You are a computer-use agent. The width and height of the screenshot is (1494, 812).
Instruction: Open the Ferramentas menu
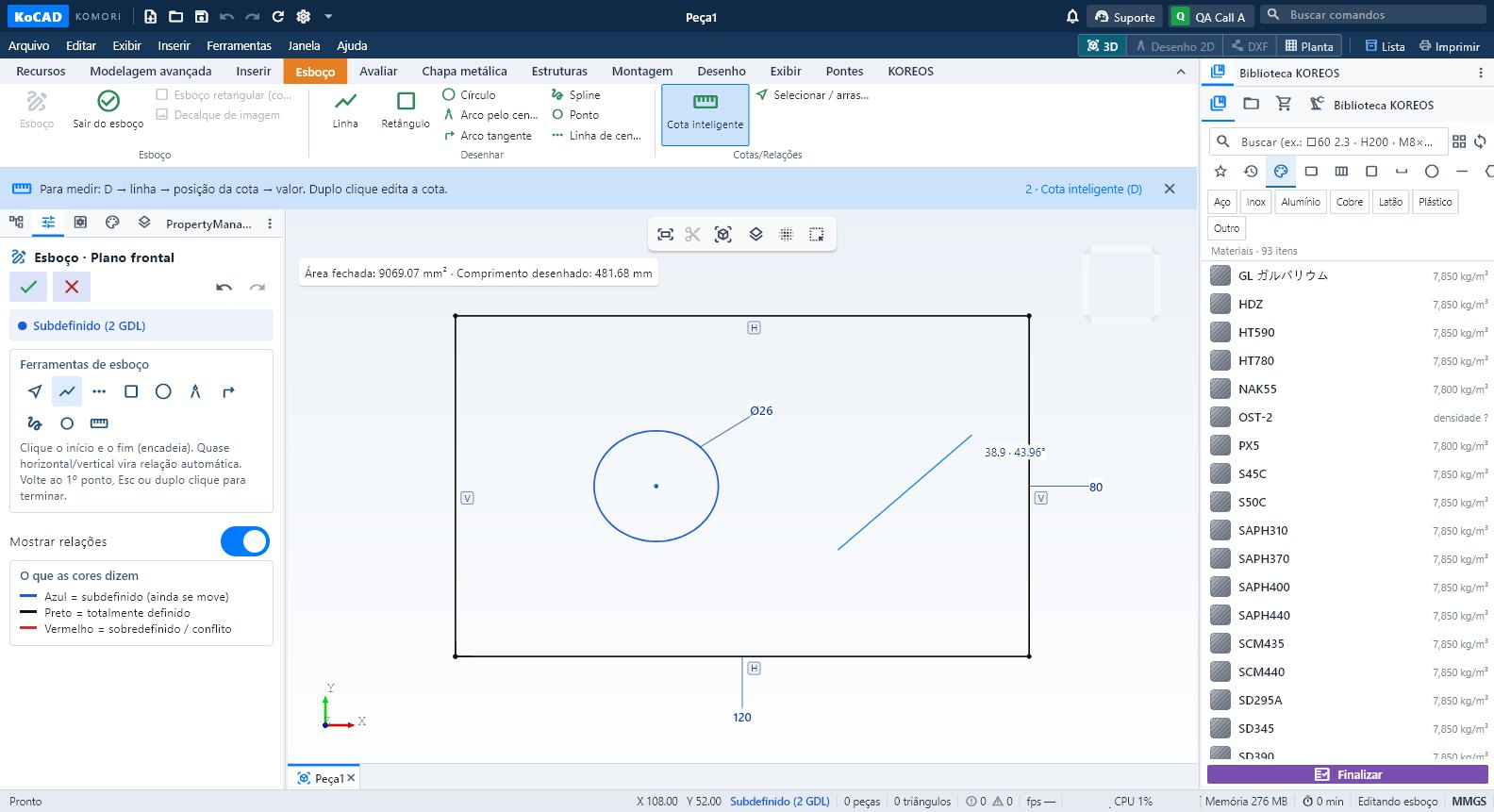(x=239, y=45)
